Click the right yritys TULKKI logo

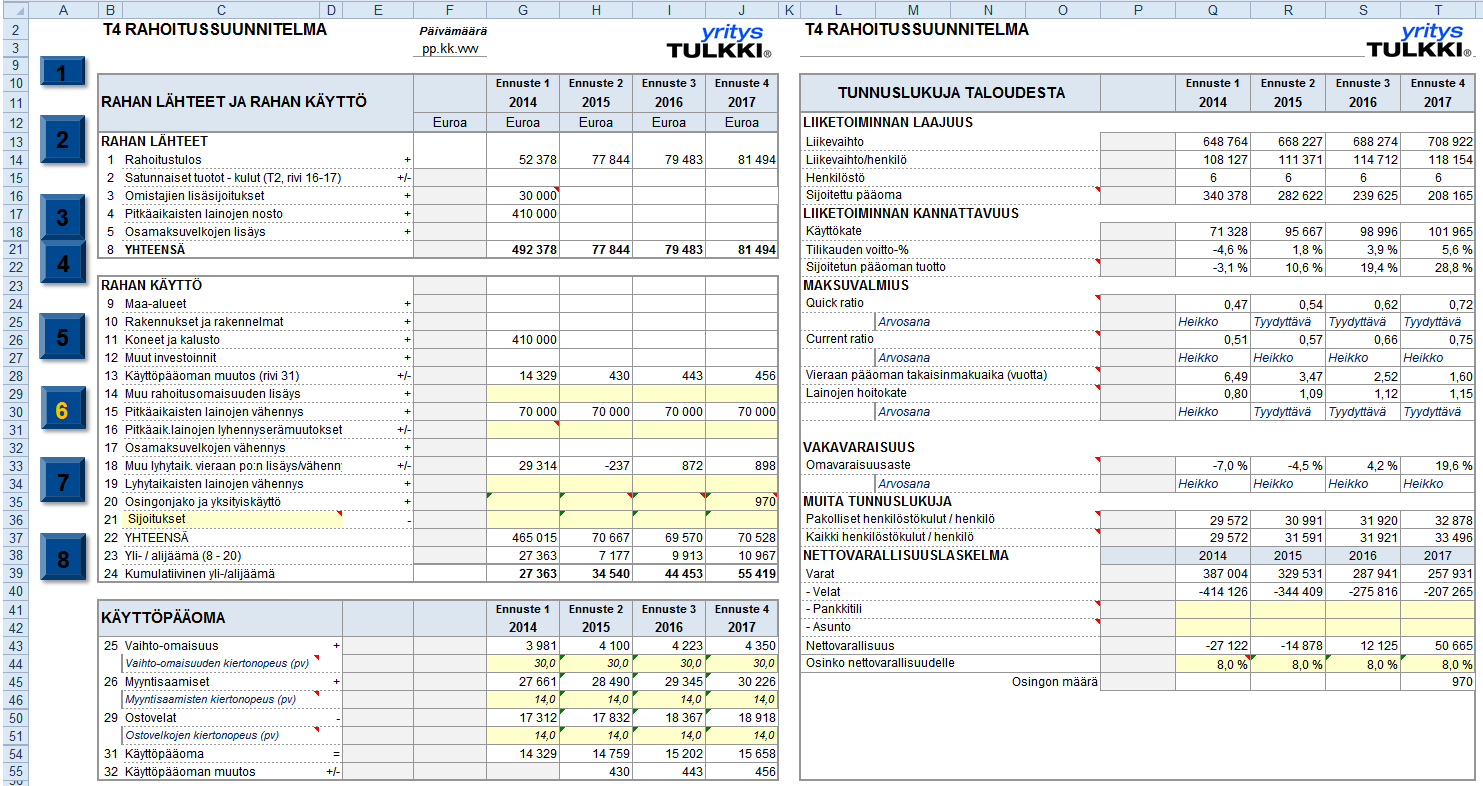(x=1418, y=41)
